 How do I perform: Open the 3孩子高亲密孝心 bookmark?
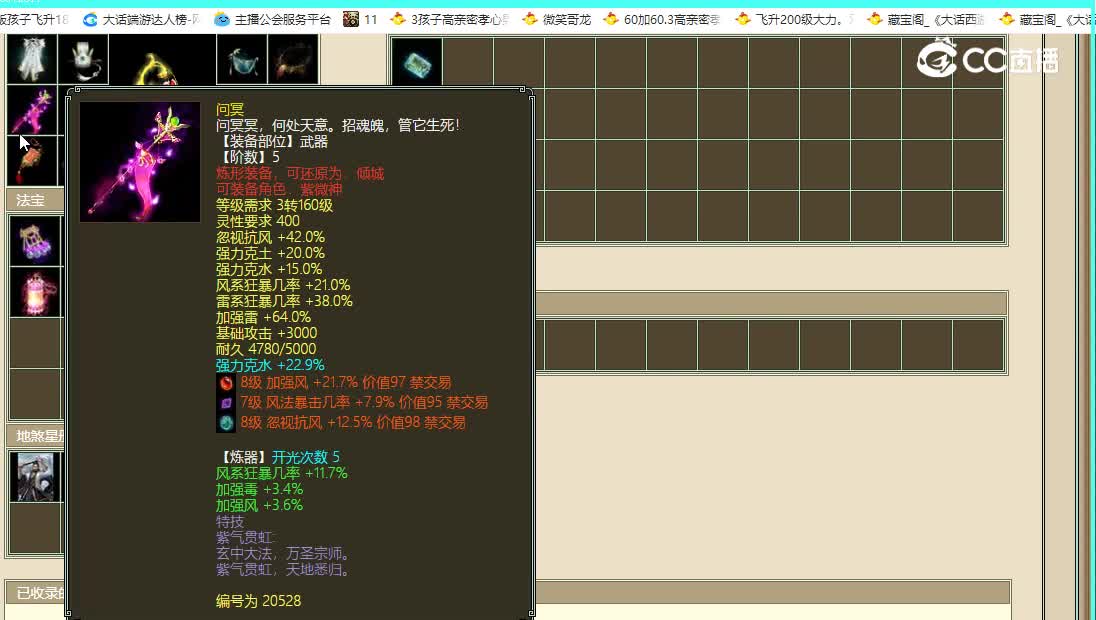pos(450,20)
